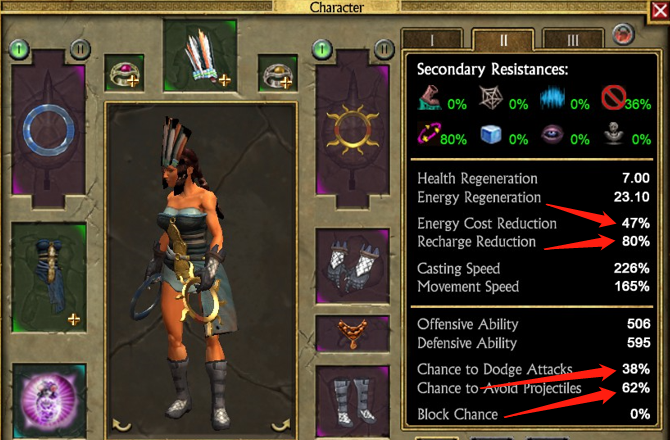Click the purple glowing artifact slot
Screen dimensions: 670x440
[49, 401]
